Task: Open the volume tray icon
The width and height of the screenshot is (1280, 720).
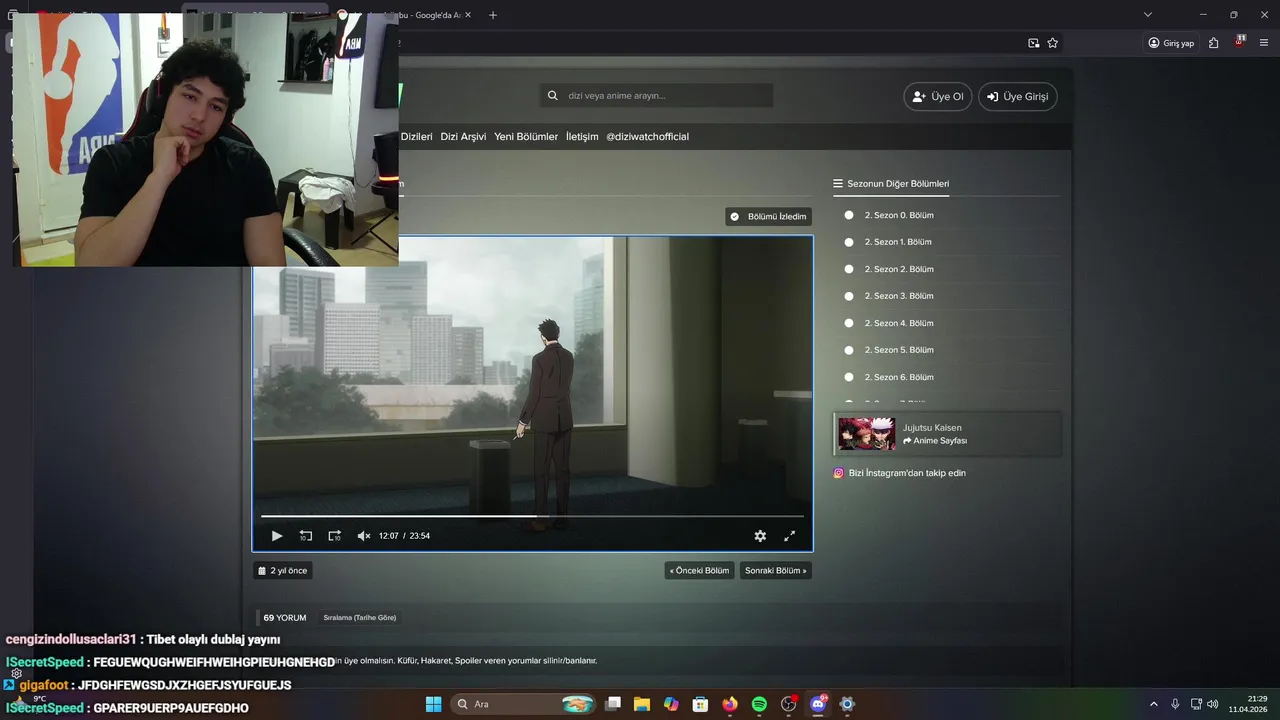Action: 1213,704
